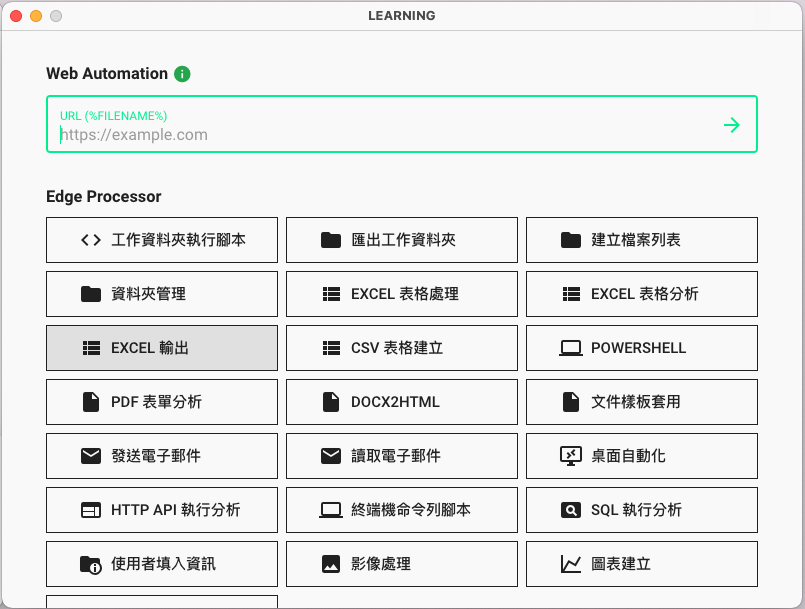Select the 建立檔案列表 button

642,240
